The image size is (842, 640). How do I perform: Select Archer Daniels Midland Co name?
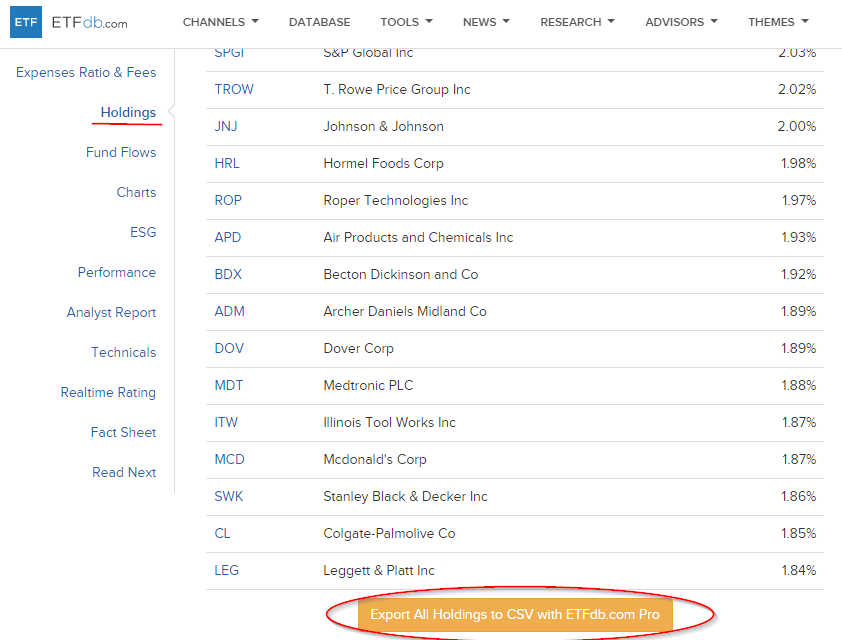pyautogui.click(x=405, y=311)
